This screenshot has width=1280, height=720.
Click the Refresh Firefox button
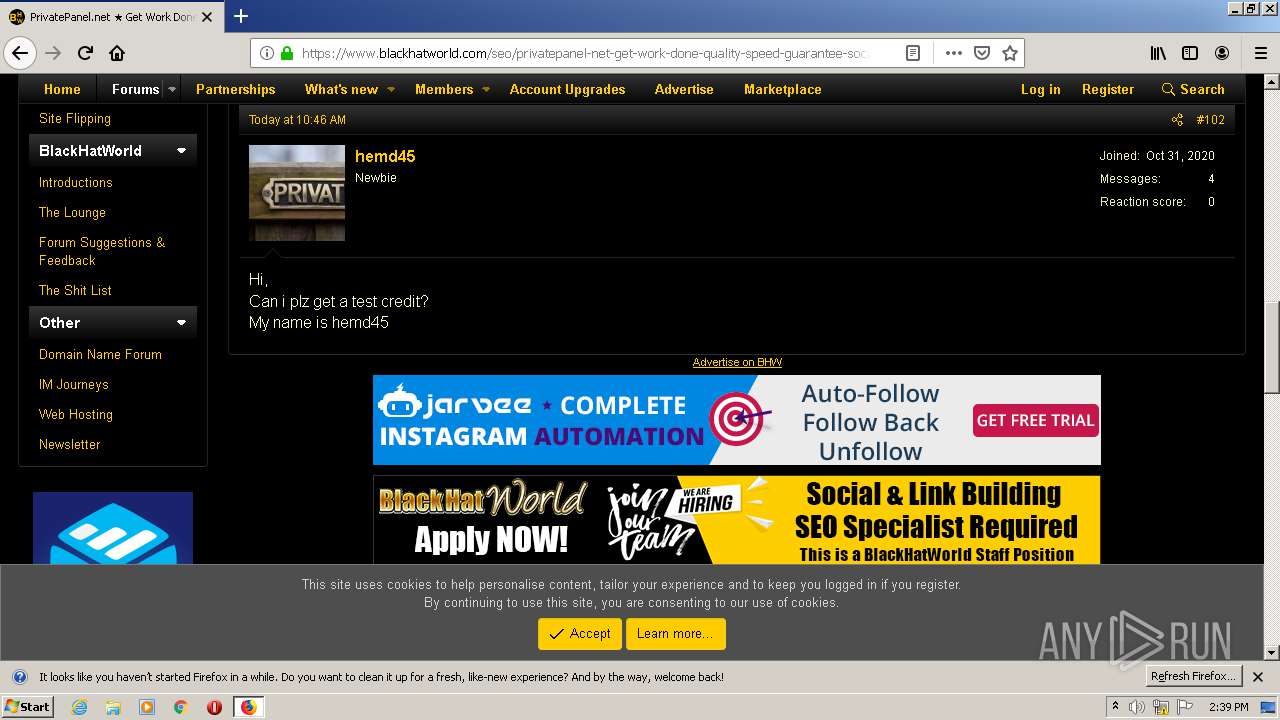tap(1194, 677)
